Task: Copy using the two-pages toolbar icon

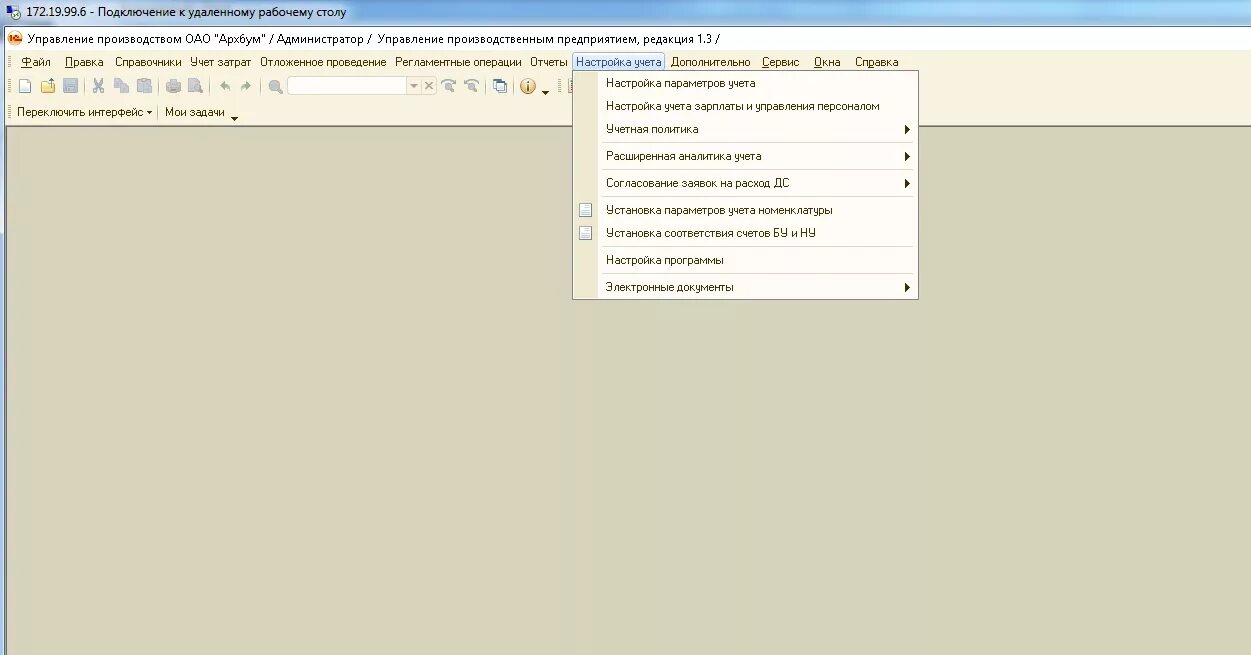Action: pos(121,86)
